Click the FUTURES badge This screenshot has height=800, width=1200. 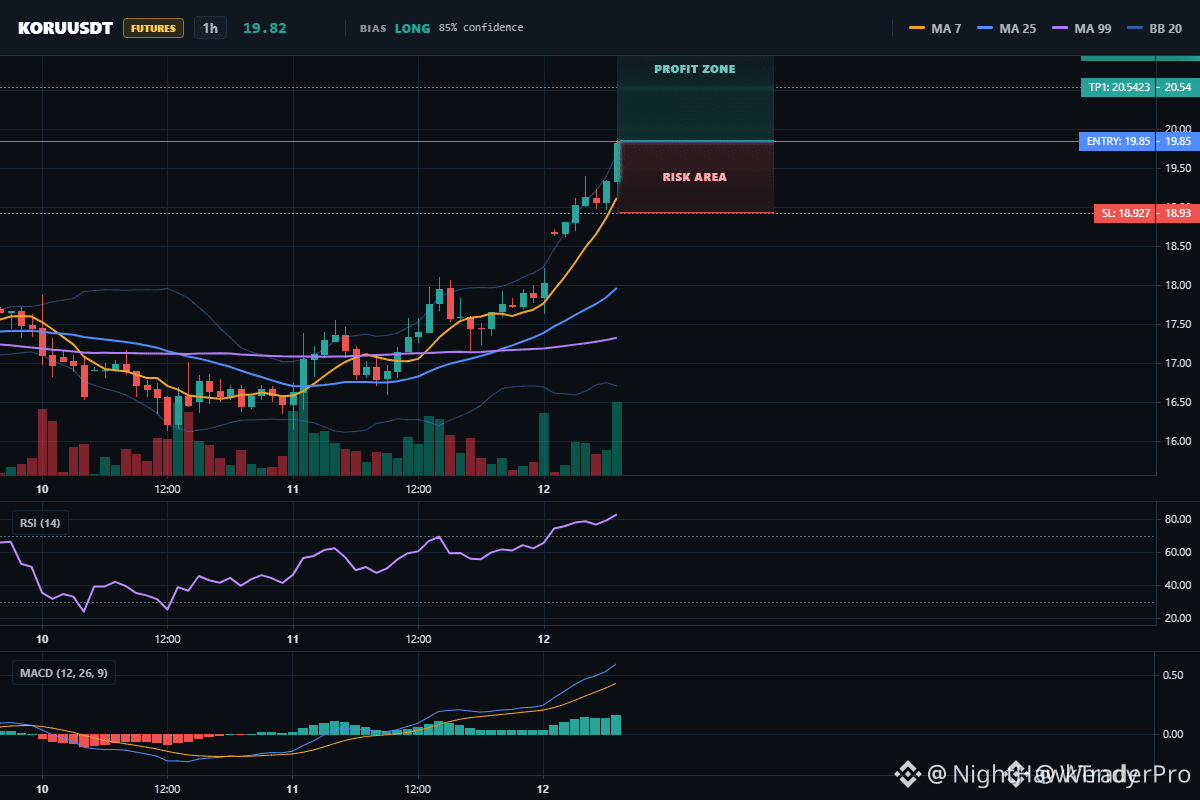153,28
